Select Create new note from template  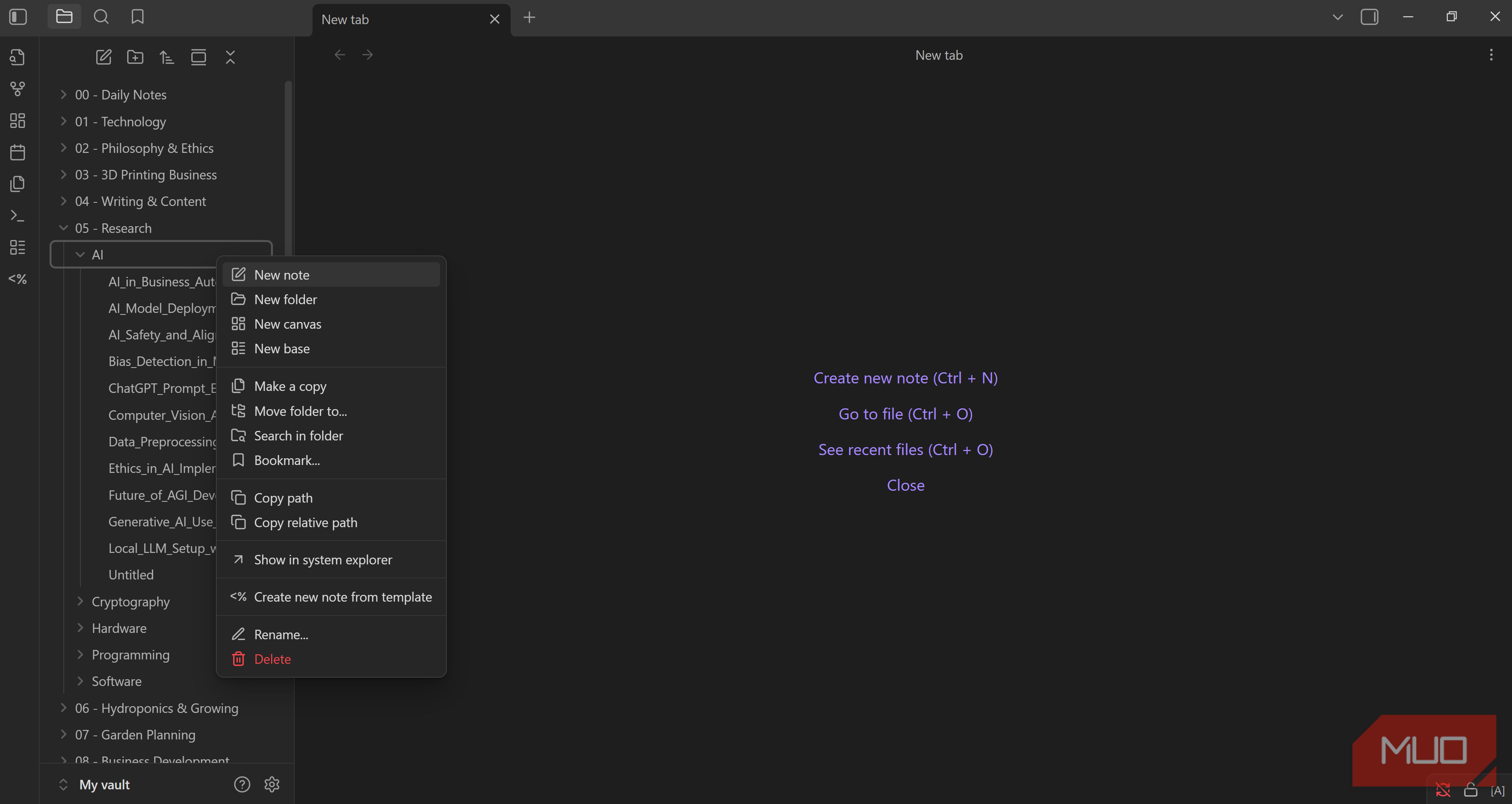pos(331,597)
